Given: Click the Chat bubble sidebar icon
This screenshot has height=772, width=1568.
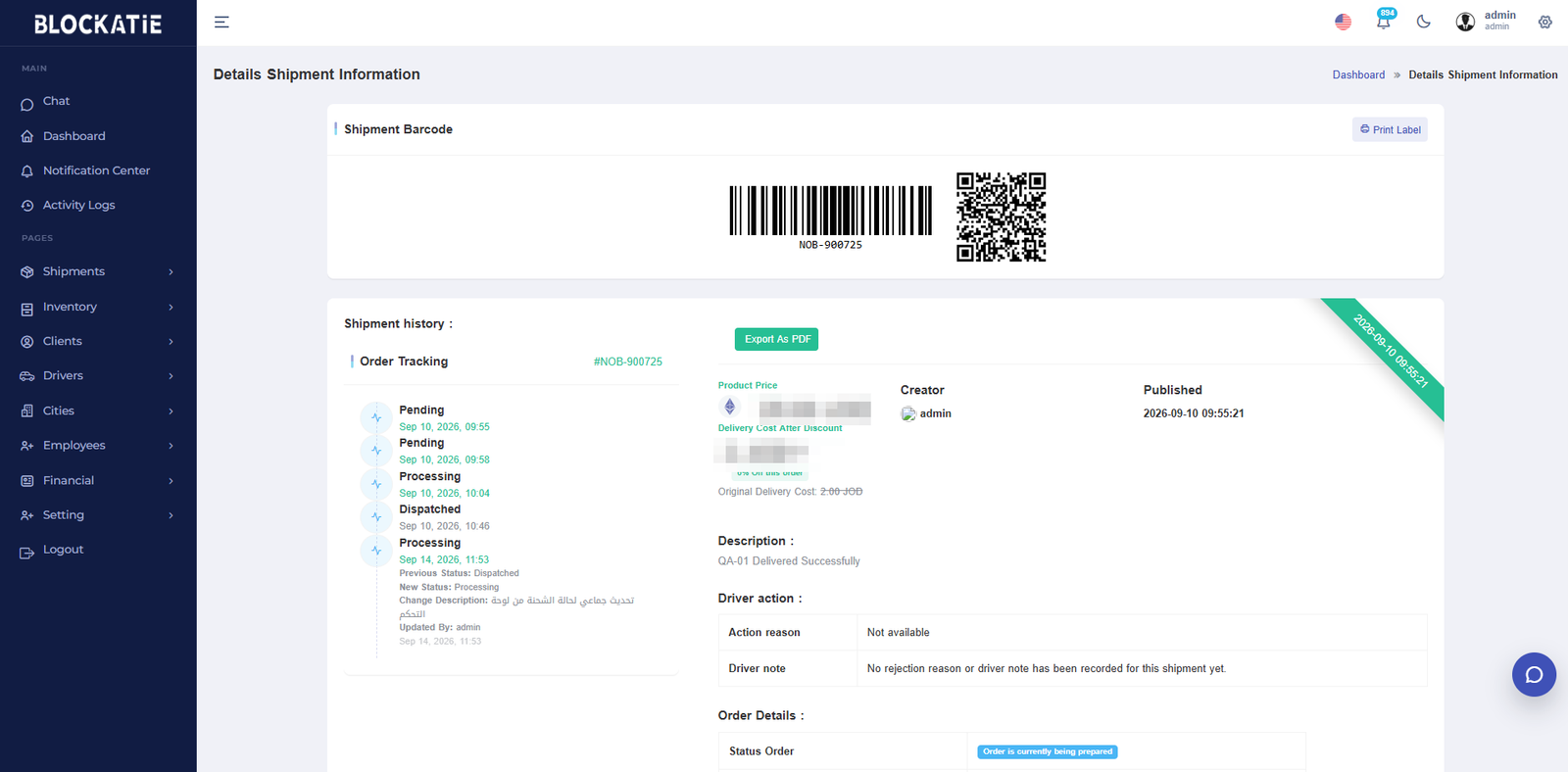Looking at the screenshot, I should click(27, 104).
